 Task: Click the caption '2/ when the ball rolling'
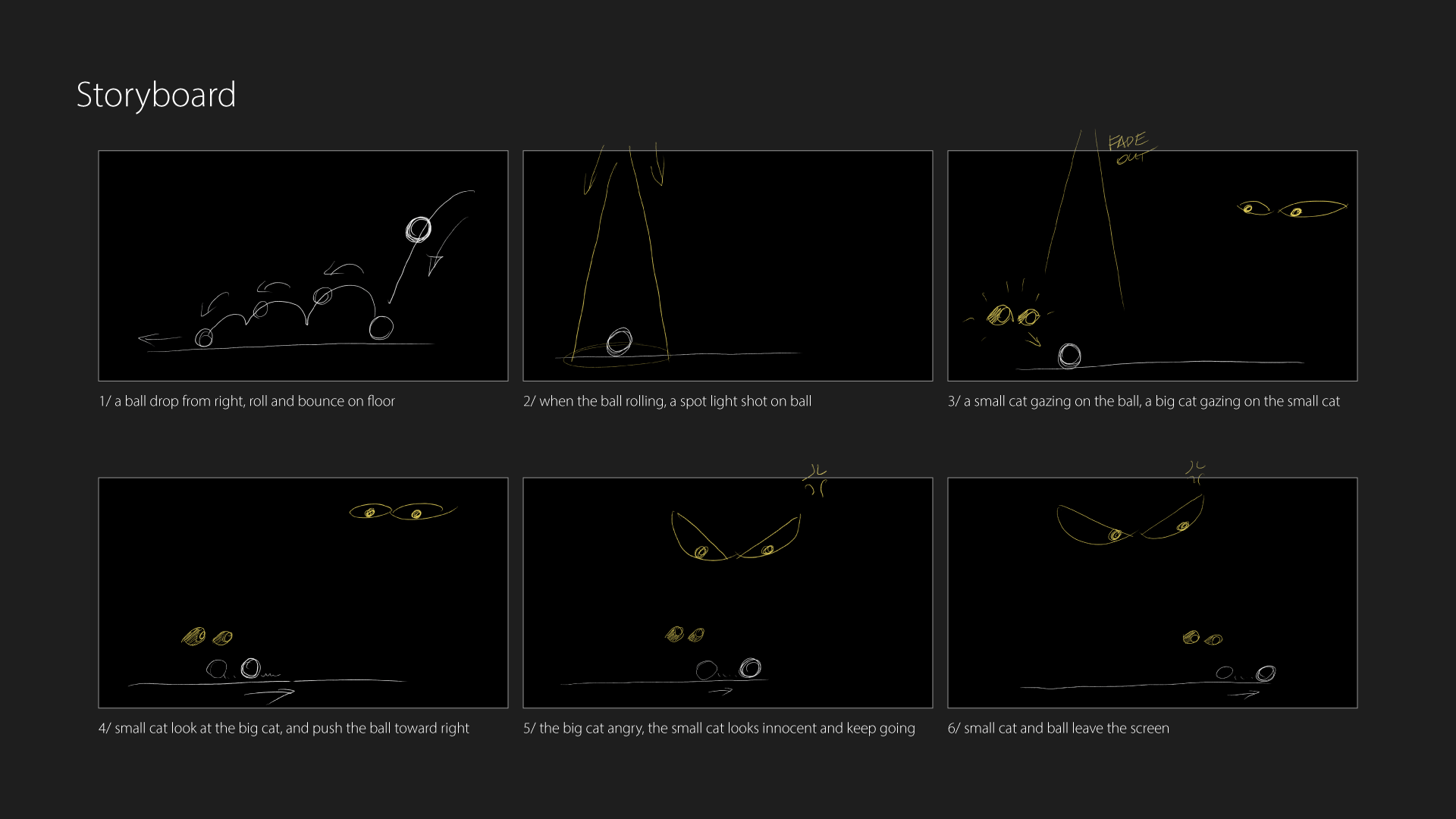[667, 401]
